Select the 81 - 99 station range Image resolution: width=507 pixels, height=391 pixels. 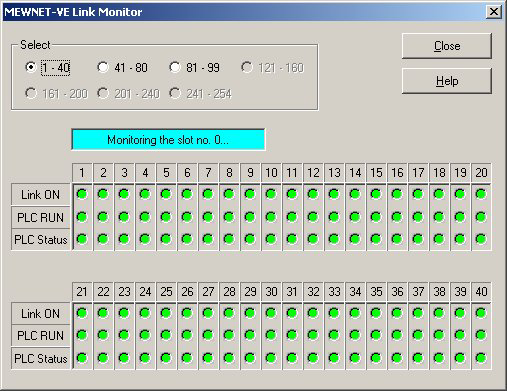click(195, 68)
